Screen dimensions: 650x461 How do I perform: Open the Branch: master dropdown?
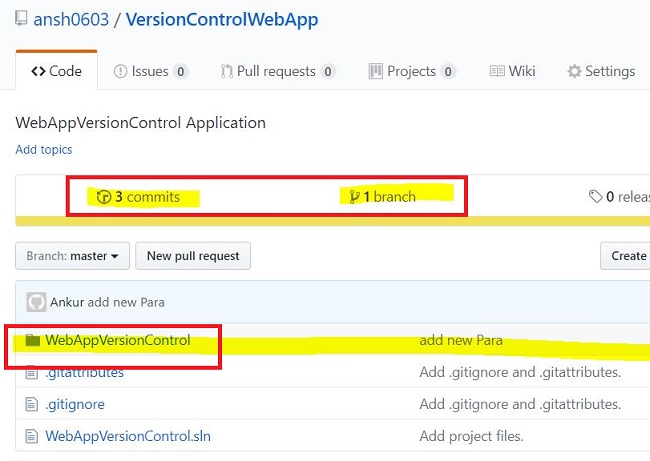[x=72, y=256]
